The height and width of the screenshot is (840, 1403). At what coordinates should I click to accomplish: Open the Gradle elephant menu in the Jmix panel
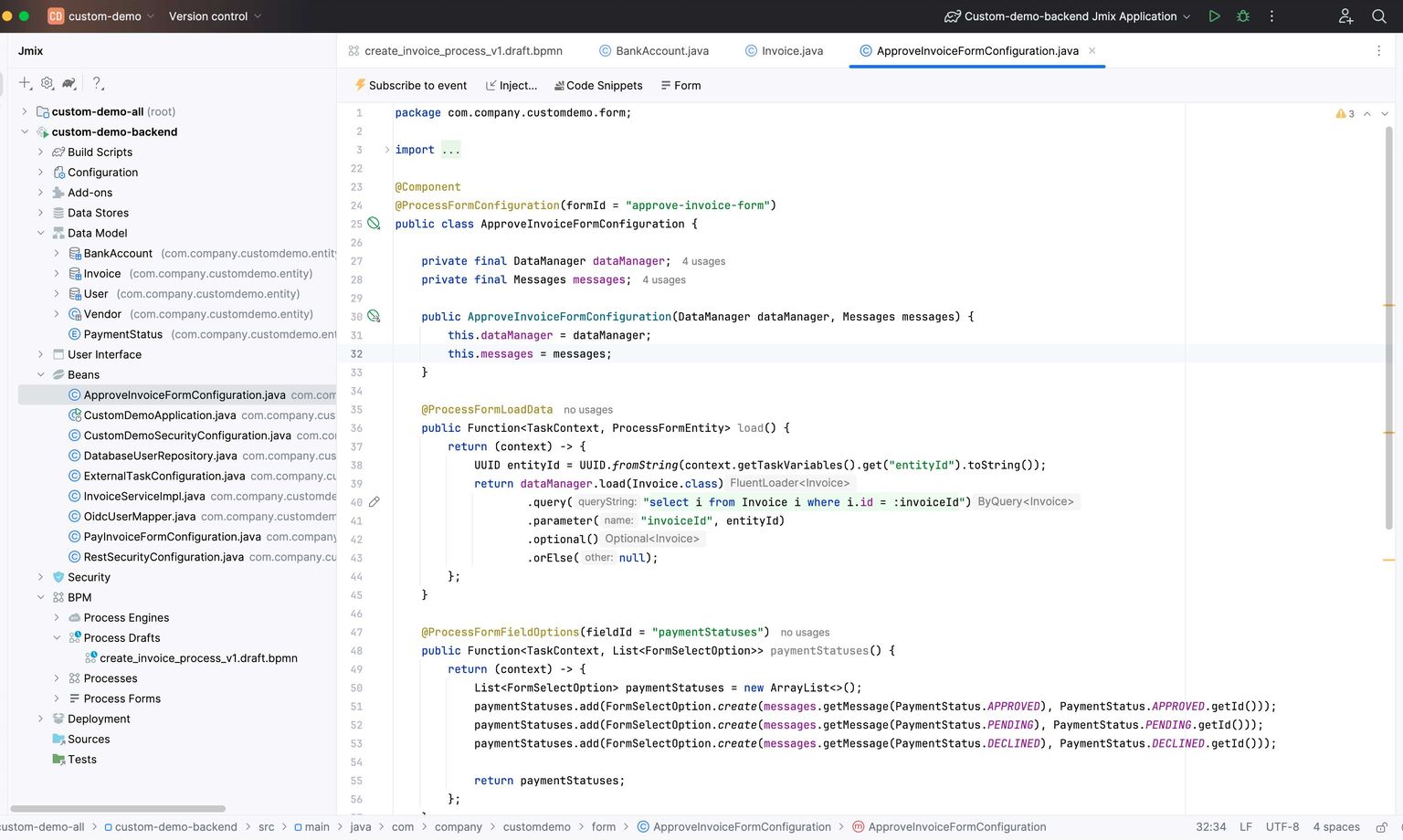[69, 83]
